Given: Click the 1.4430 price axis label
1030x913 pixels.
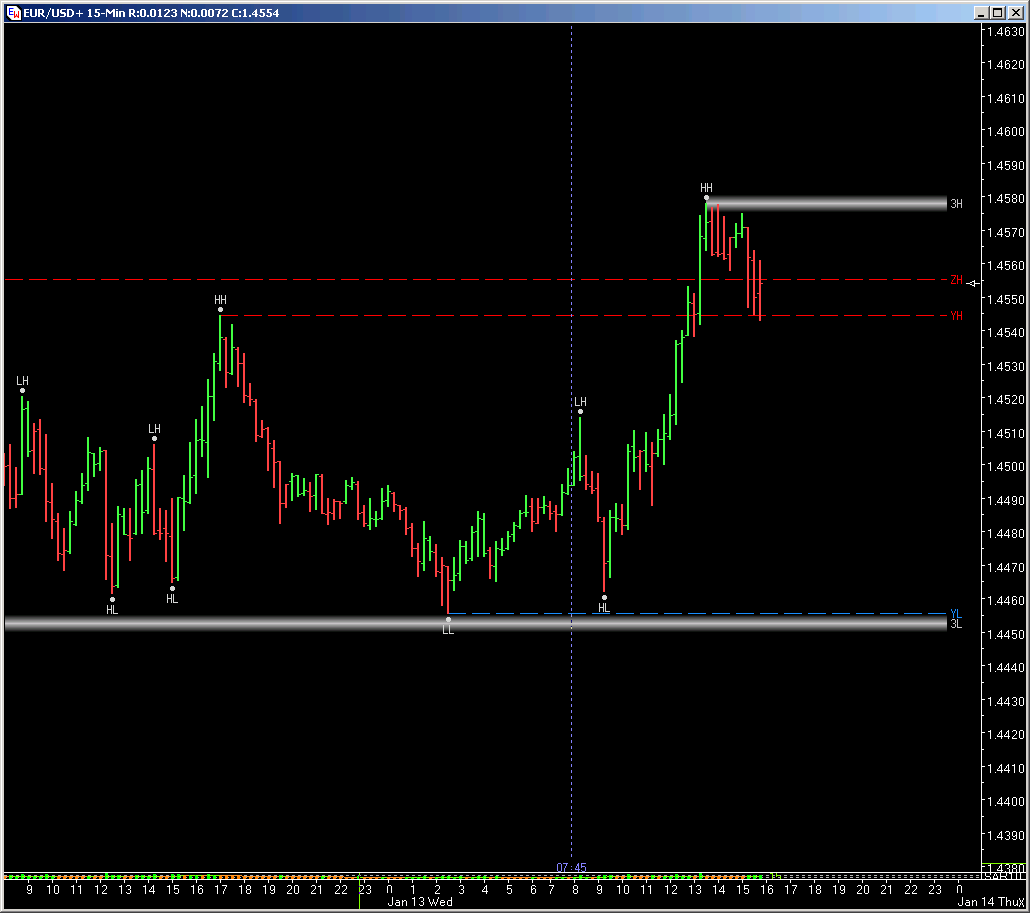Looking at the screenshot, I should pos(1006,701).
